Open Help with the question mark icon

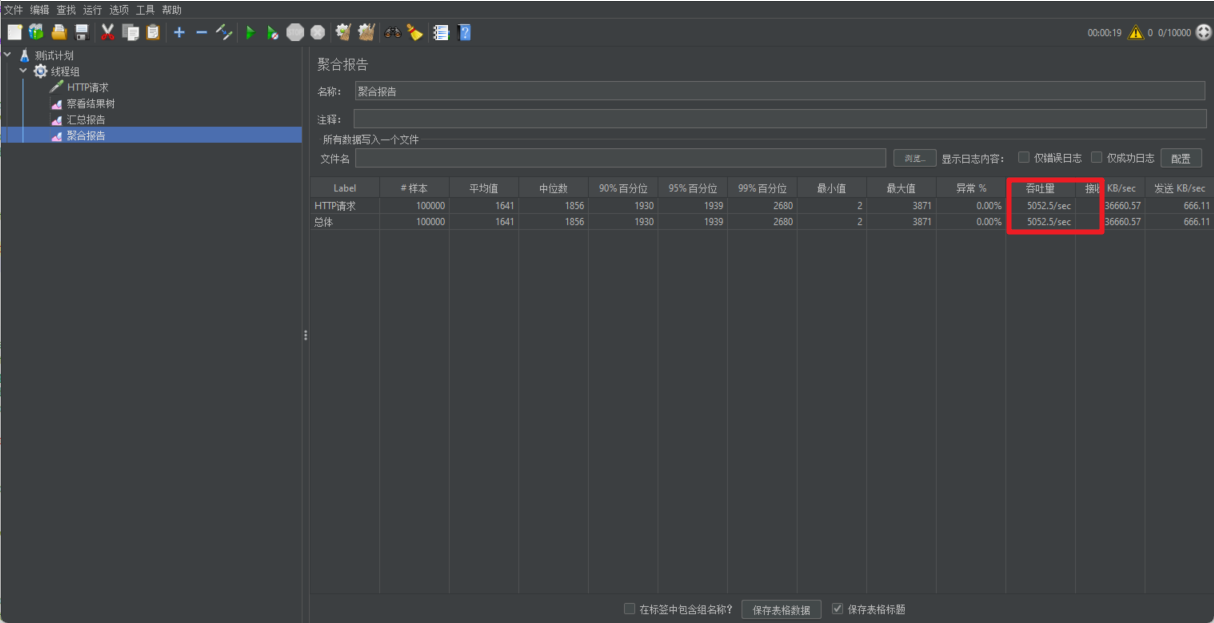[464, 32]
